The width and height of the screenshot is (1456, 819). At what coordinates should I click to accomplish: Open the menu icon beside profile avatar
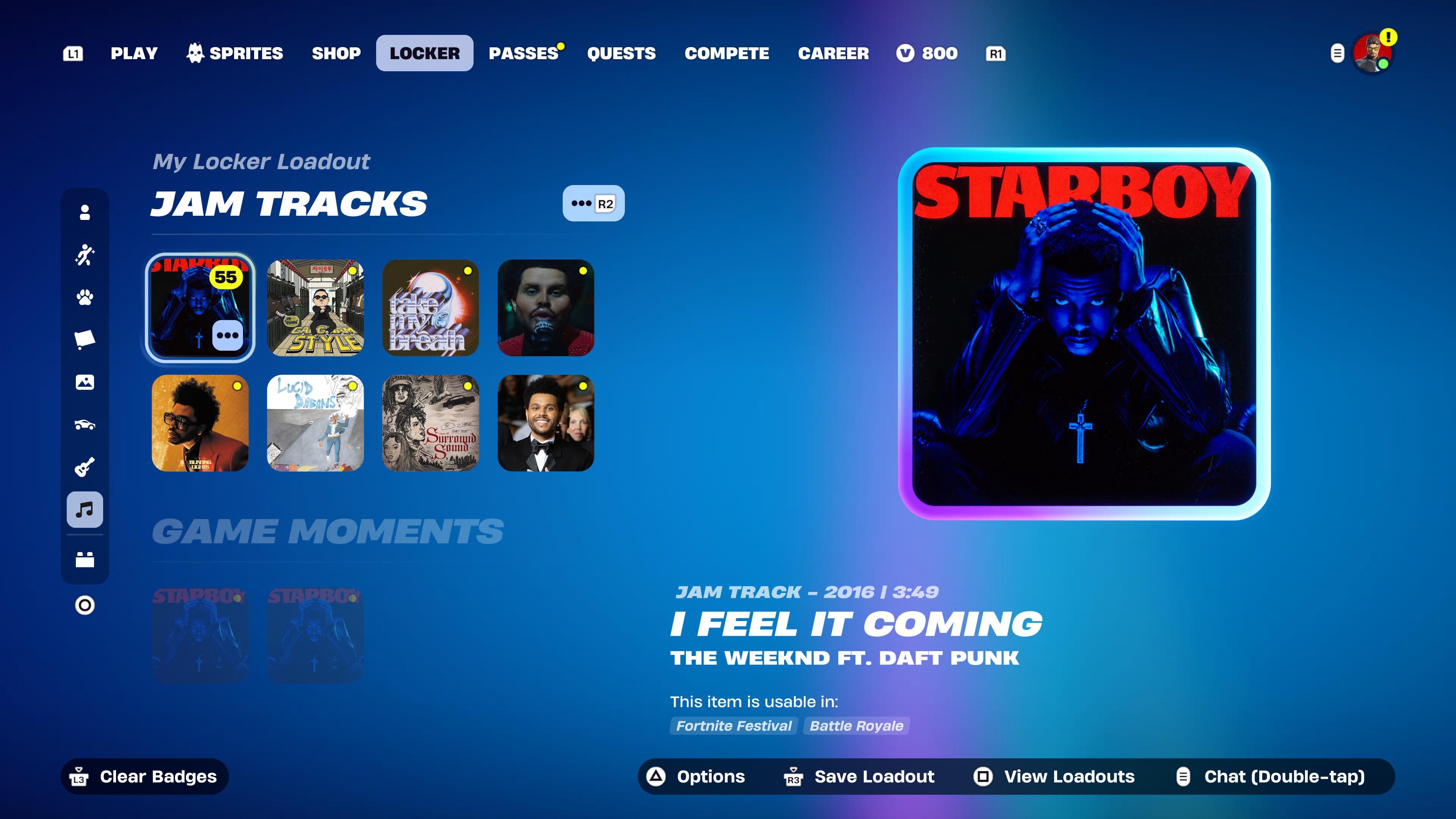pyautogui.click(x=1337, y=54)
